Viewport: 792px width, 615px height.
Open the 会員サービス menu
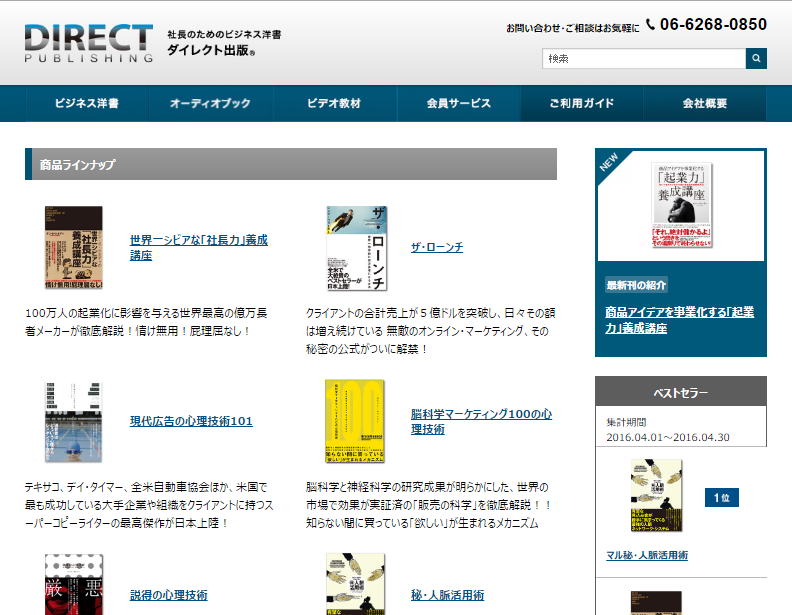[x=459, y=104]
